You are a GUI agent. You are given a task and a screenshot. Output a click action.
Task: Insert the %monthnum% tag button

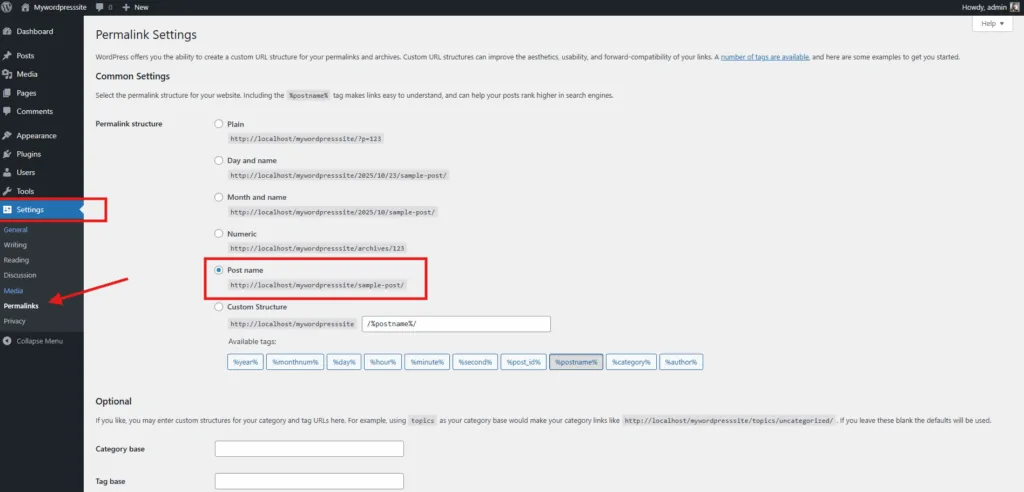295,362
